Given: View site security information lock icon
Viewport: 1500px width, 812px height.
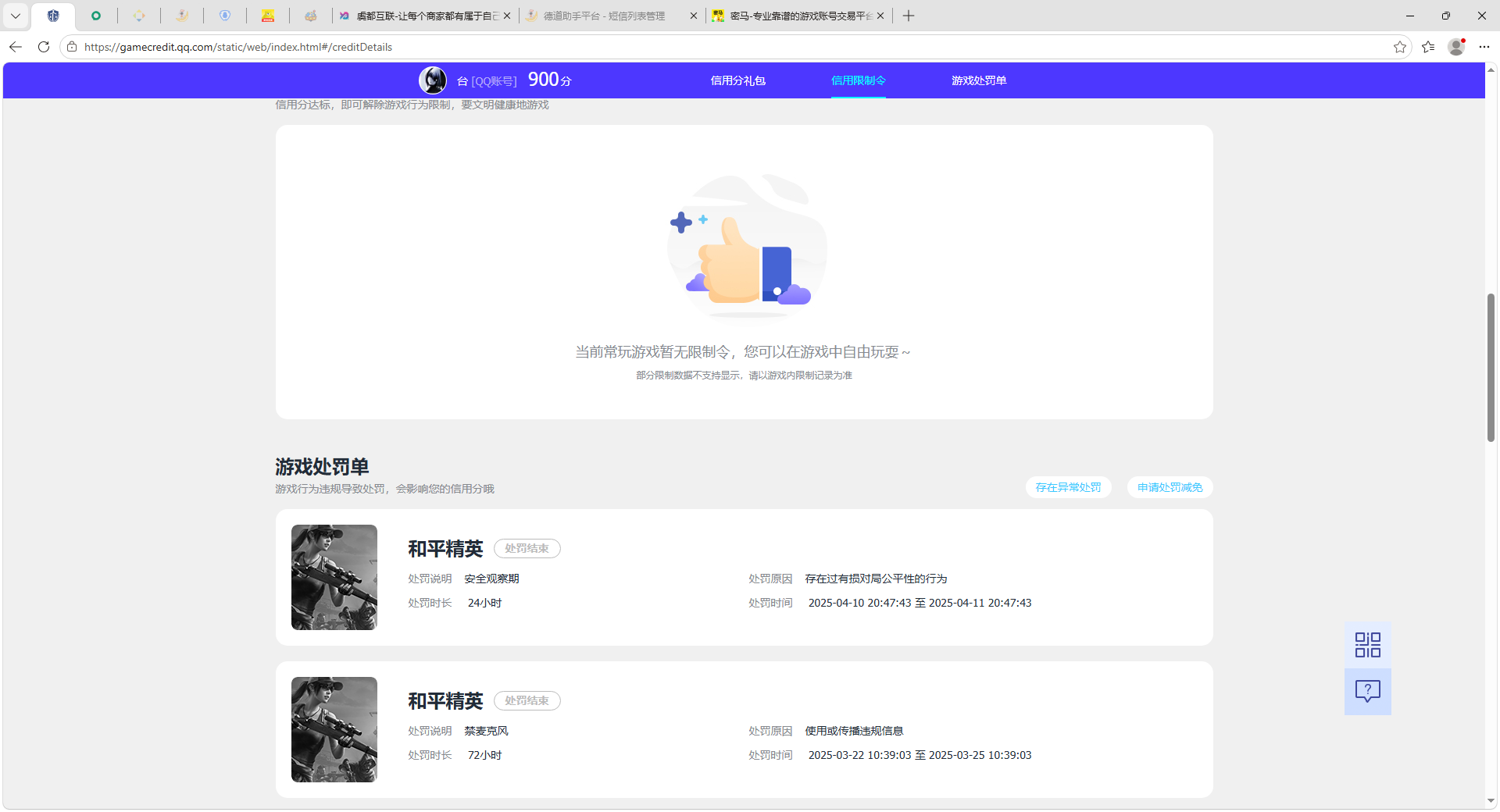Looking at the screenshot, I should click(x=72, y=47).
